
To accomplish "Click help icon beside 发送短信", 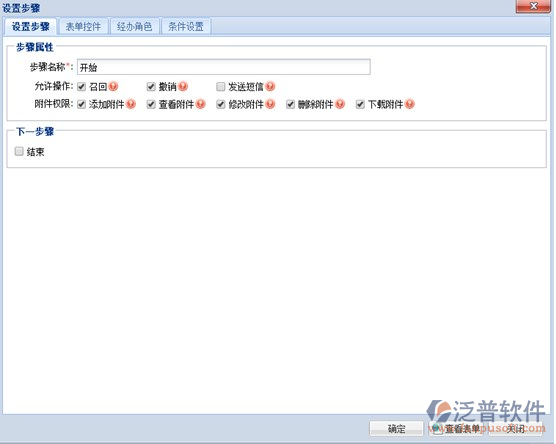I will pyautogui.click(x=270, y=86).
